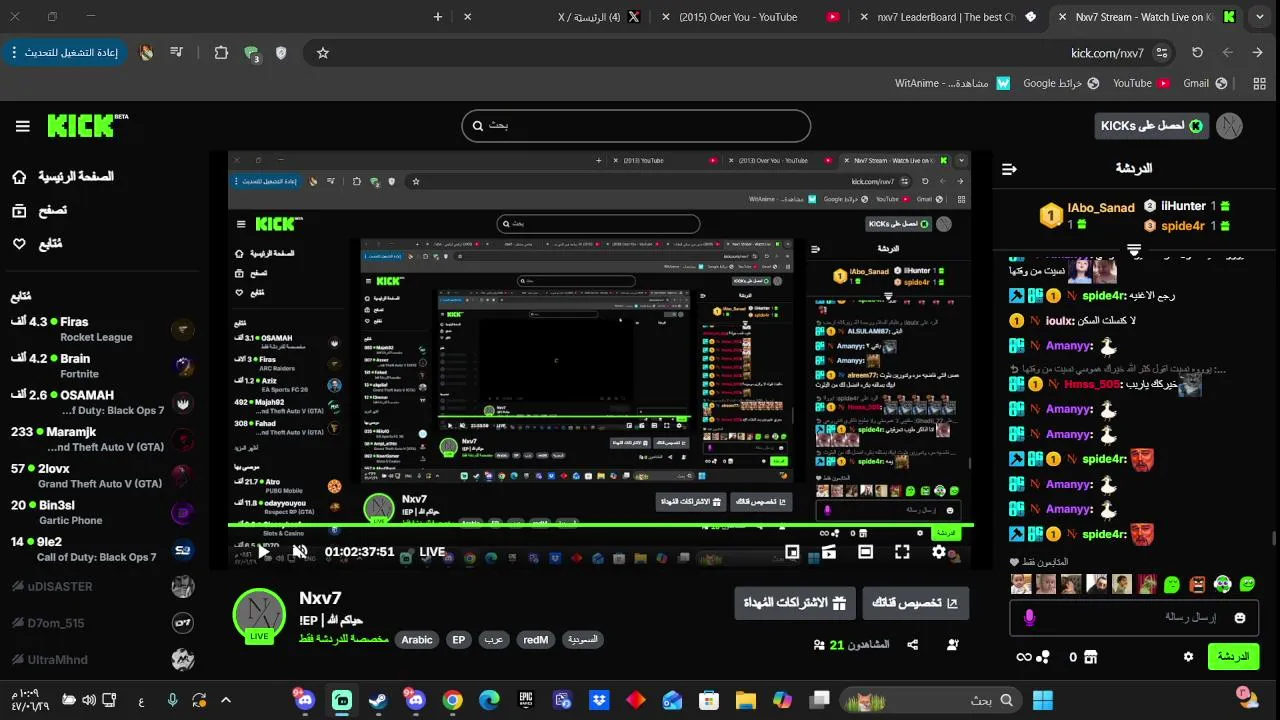Viewport: 1280px width, 720px height.
Task: Open Maramjk GTA V channel
Action: point(102,439)
